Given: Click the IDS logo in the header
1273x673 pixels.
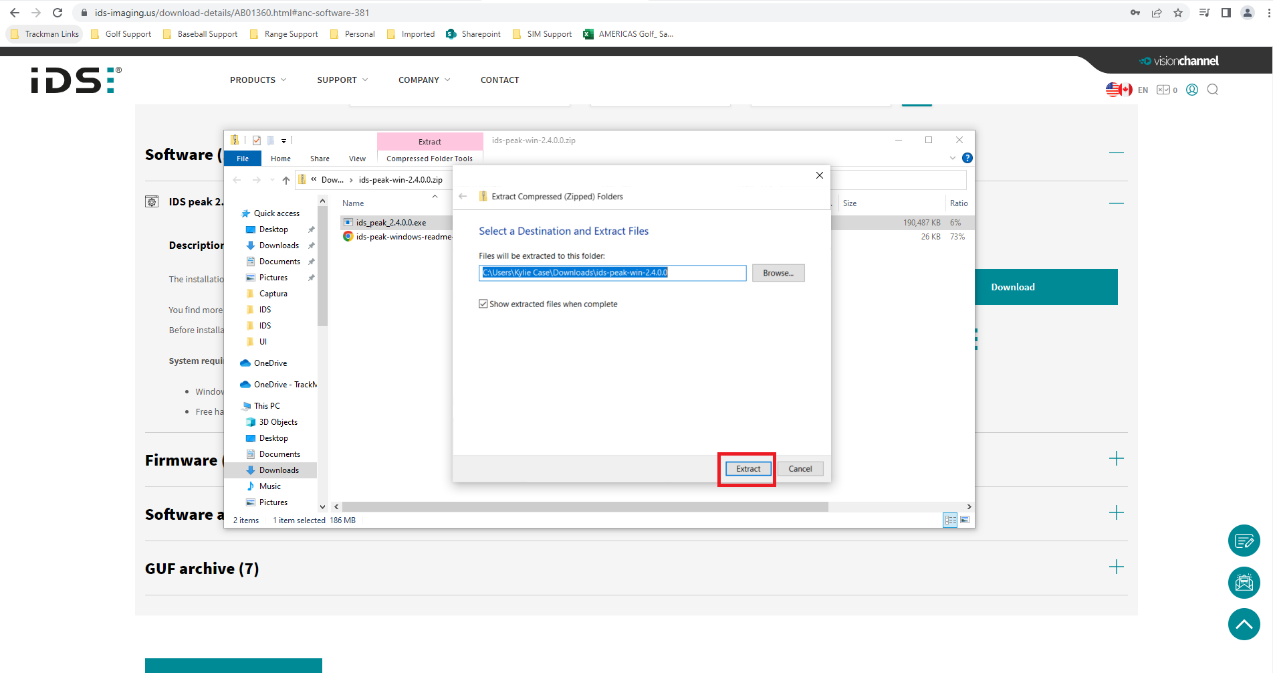Looking at the screenshot, I should [75, 80].
